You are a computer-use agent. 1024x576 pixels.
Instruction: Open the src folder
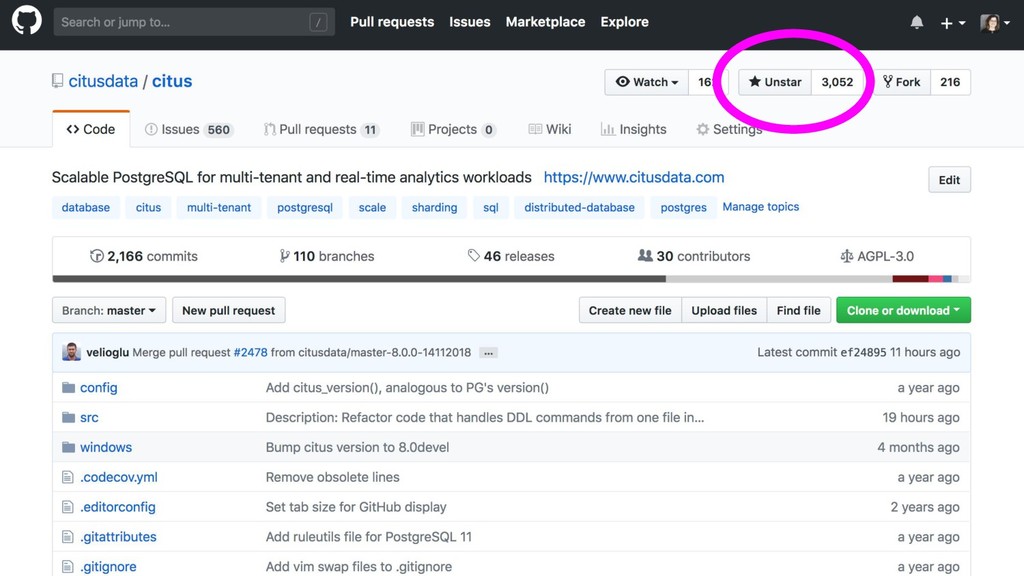tap(89, 417)
